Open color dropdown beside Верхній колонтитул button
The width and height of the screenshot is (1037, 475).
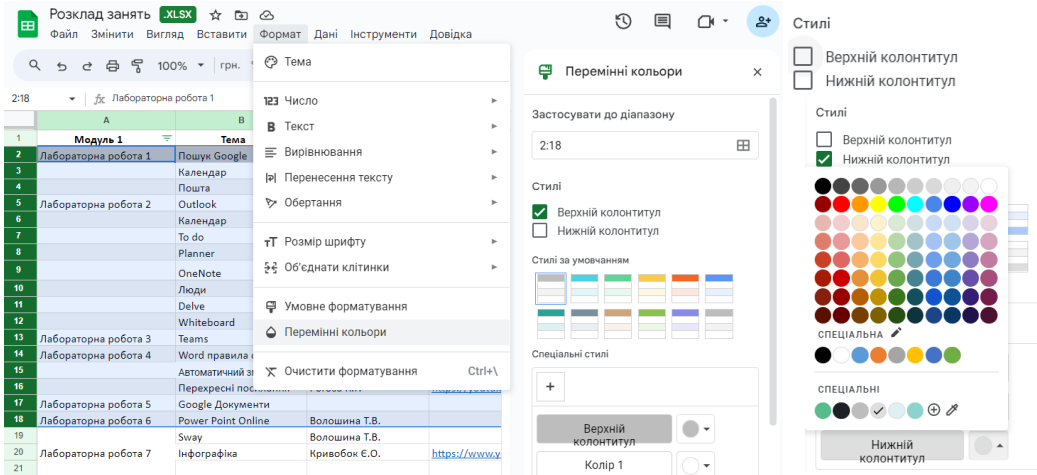click(x=695, y=429)
